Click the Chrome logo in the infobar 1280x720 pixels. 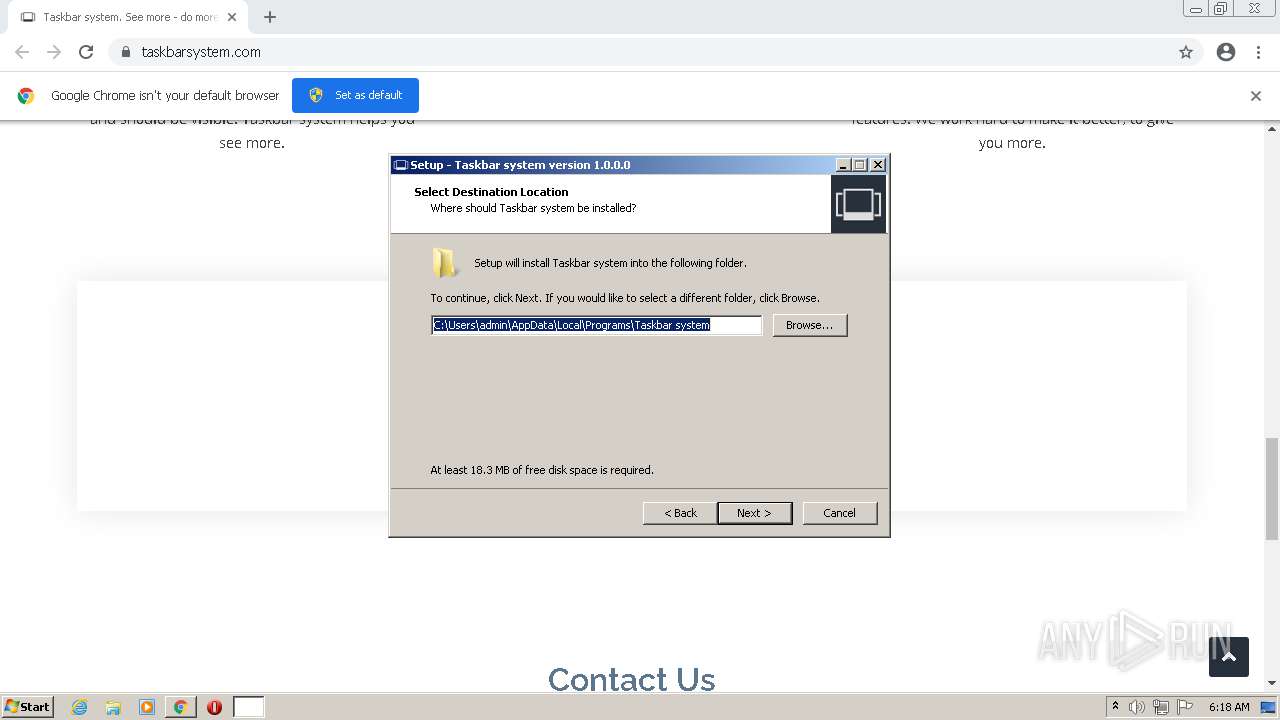[26, 96]
